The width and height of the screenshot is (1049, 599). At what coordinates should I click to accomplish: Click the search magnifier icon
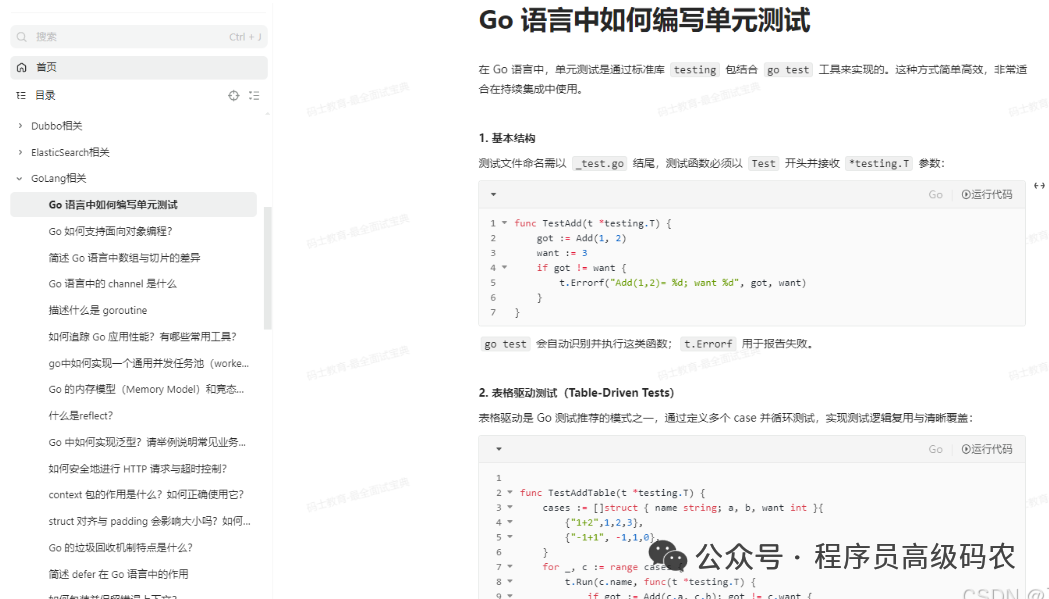(x=22, y=37)
